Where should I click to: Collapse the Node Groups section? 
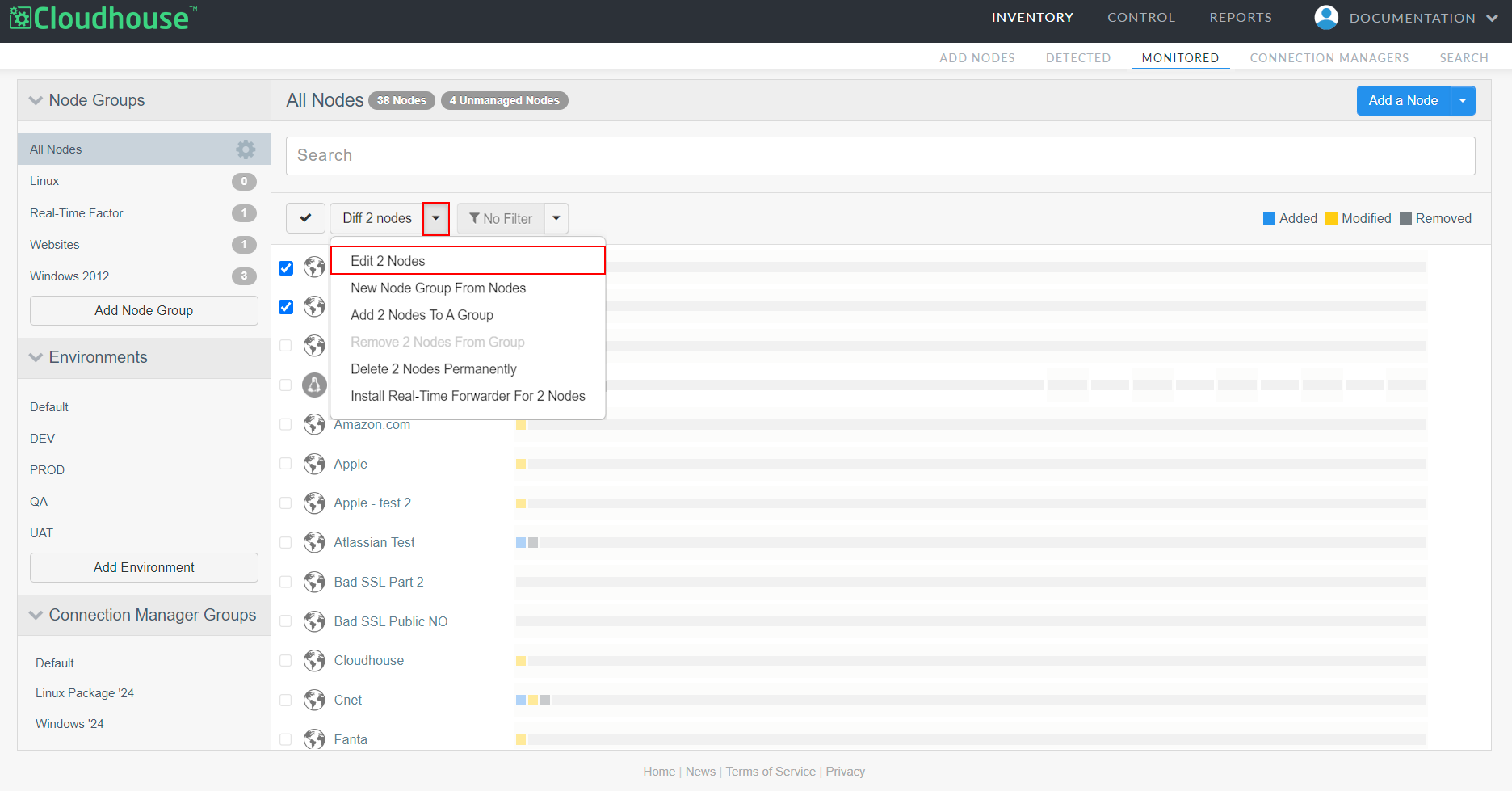coord(36,100)
